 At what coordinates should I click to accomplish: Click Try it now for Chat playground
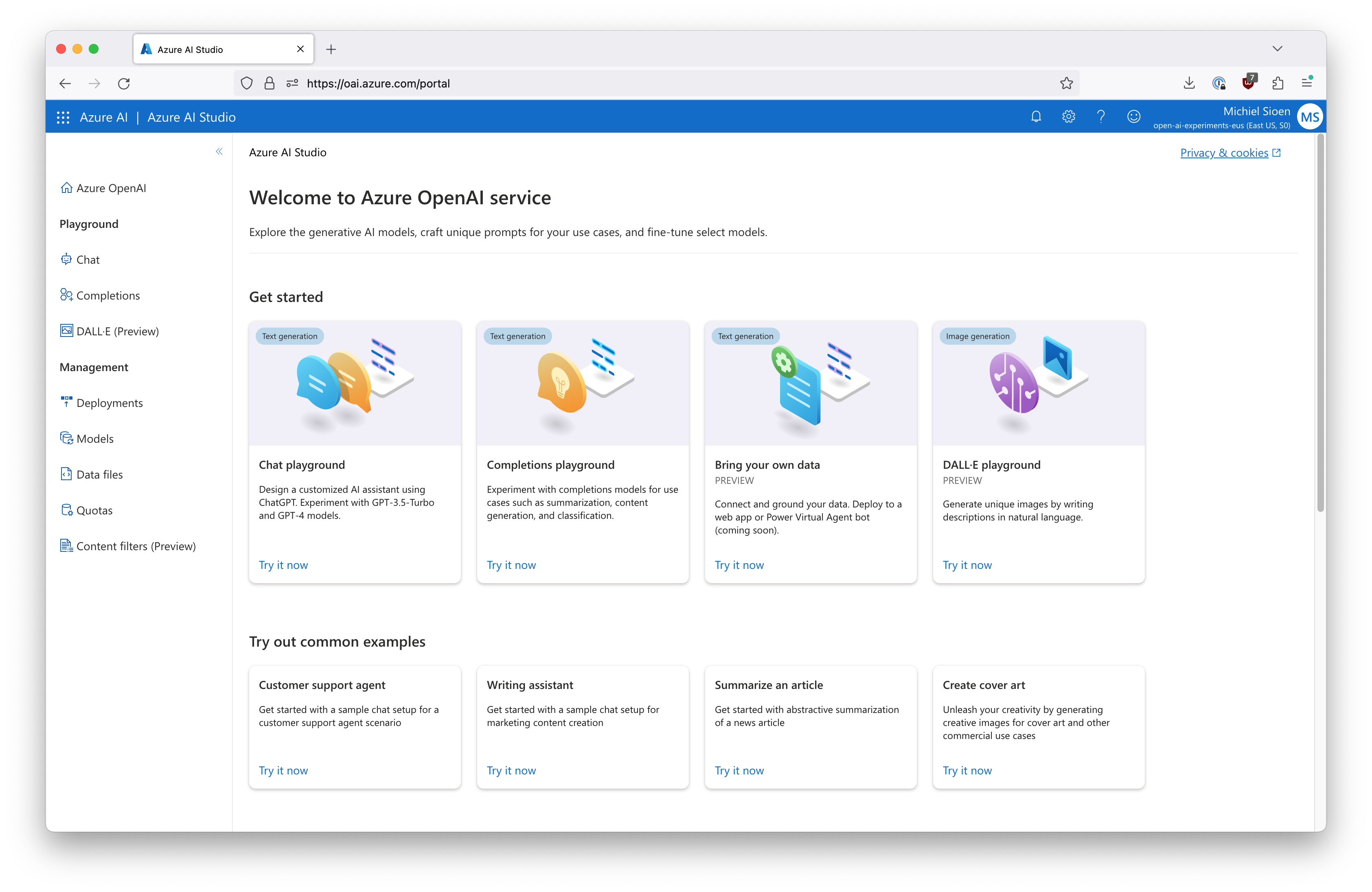point(283,564)
